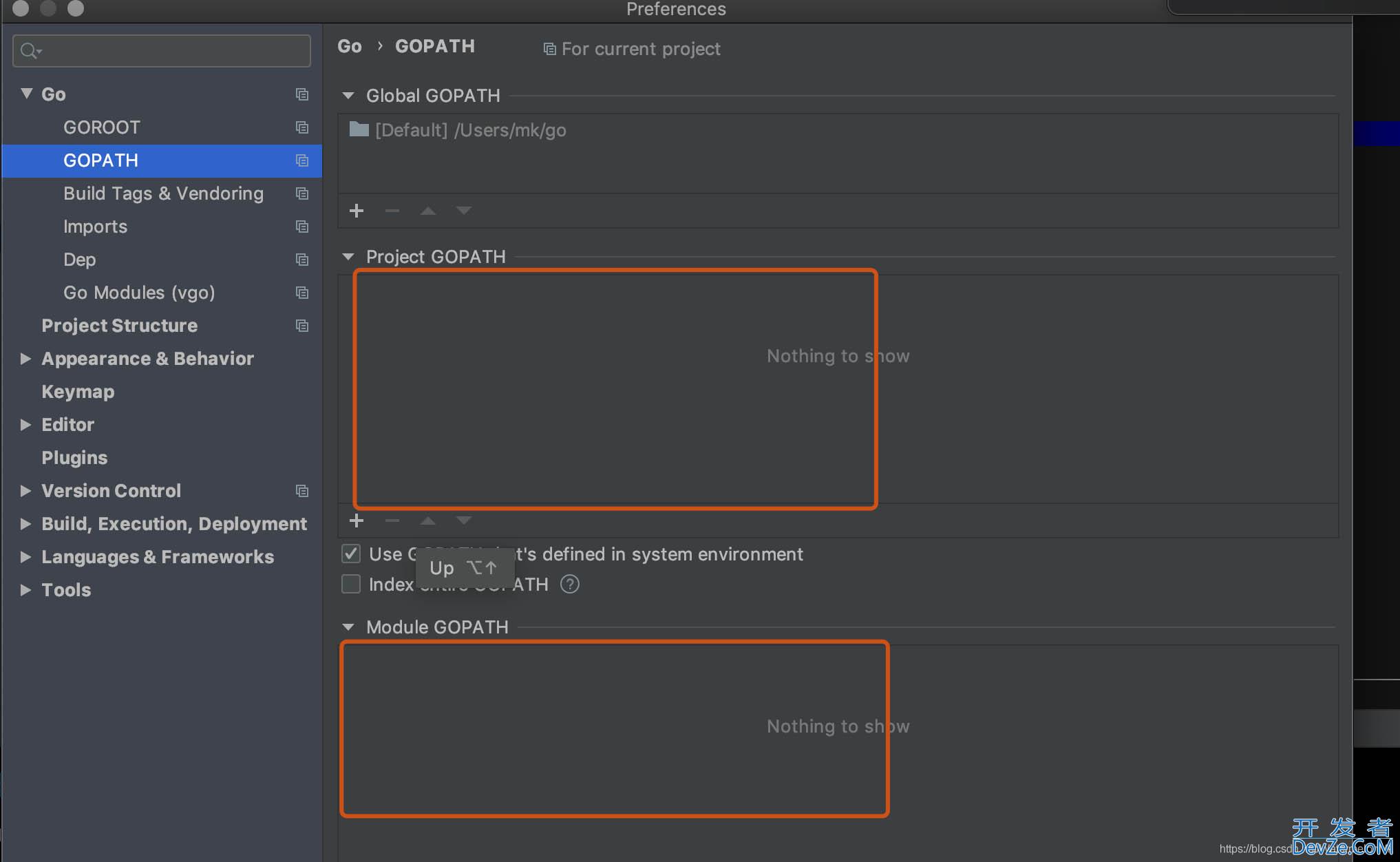
Task: Click the remove icon under Project GOPATH
Action: (391, 520)
